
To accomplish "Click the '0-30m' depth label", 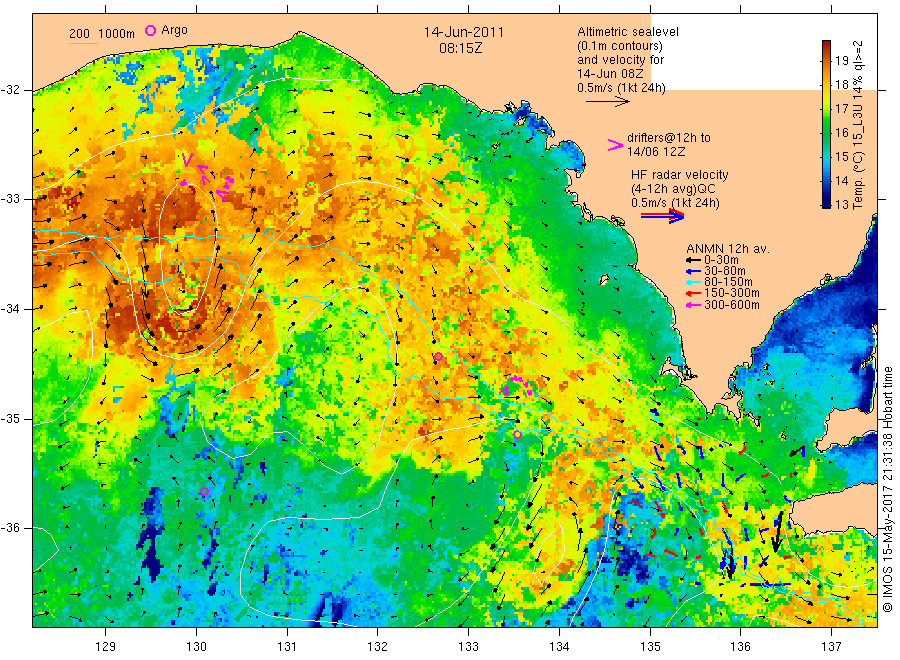I will (721, 259).
